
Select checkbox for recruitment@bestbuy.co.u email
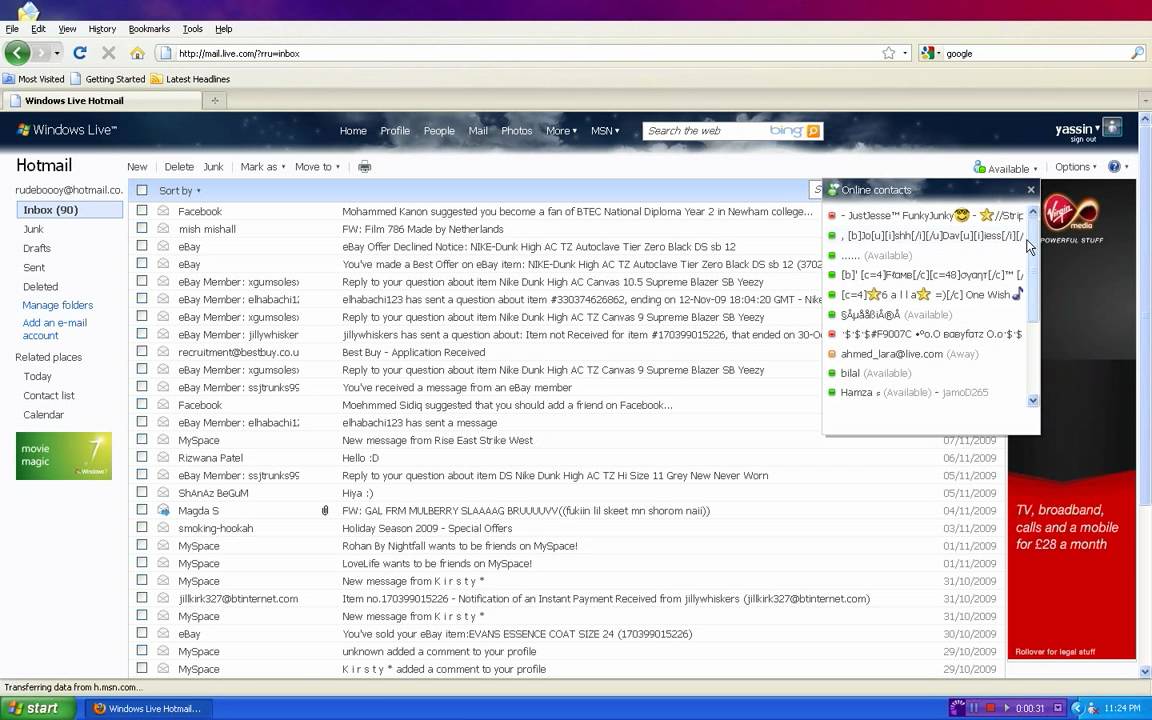tap(142, 351)
